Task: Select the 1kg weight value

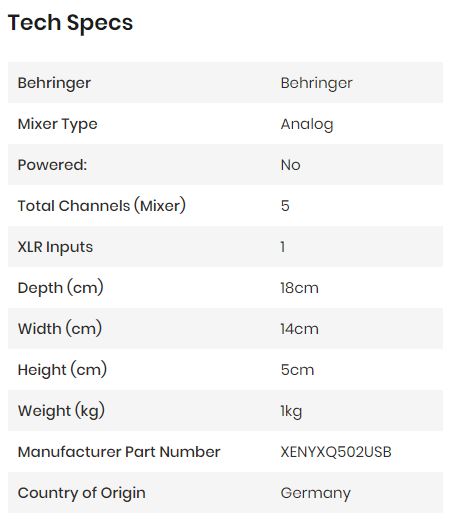Action: (291, 412)
